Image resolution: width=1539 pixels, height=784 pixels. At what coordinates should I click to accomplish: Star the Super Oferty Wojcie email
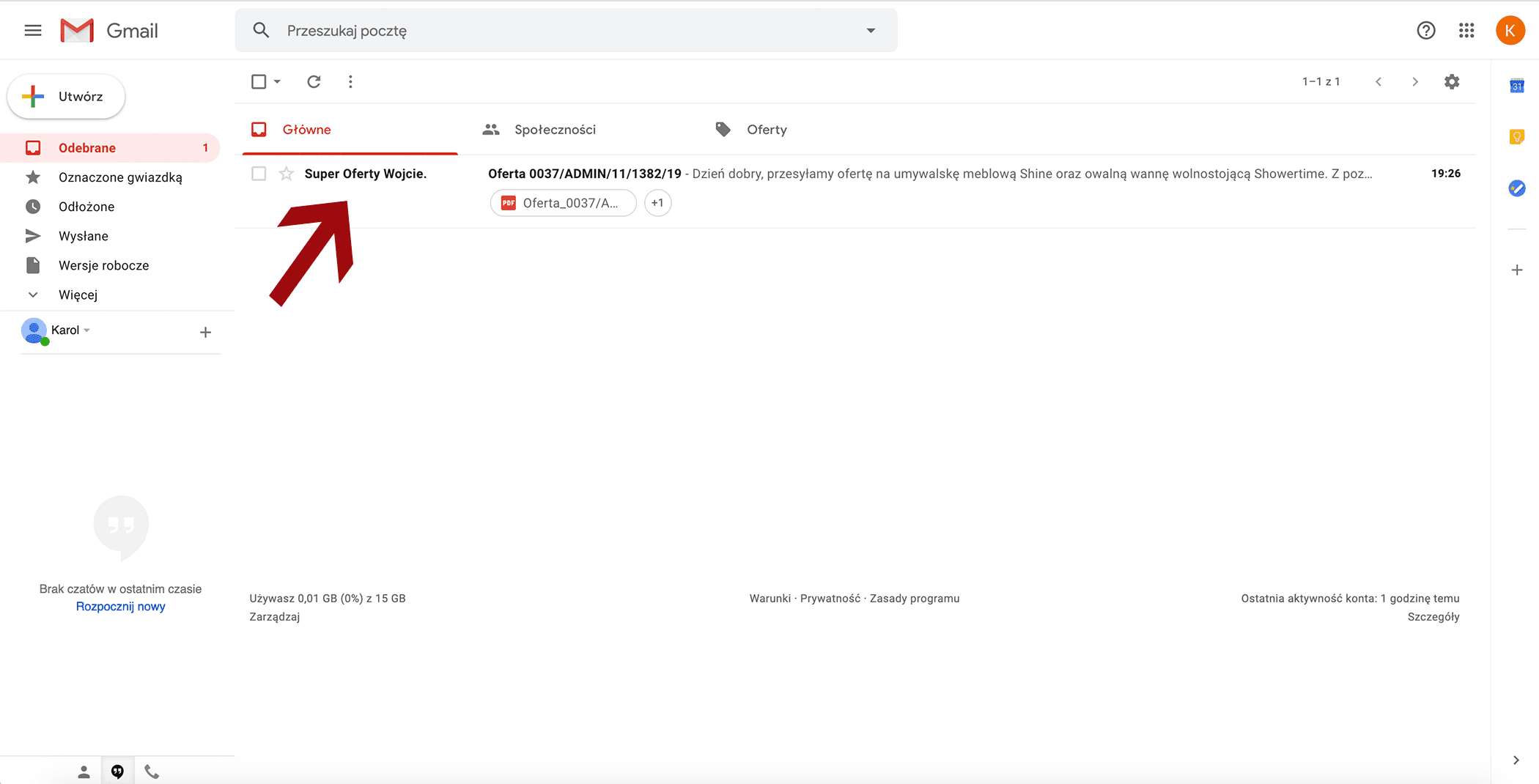287,174
